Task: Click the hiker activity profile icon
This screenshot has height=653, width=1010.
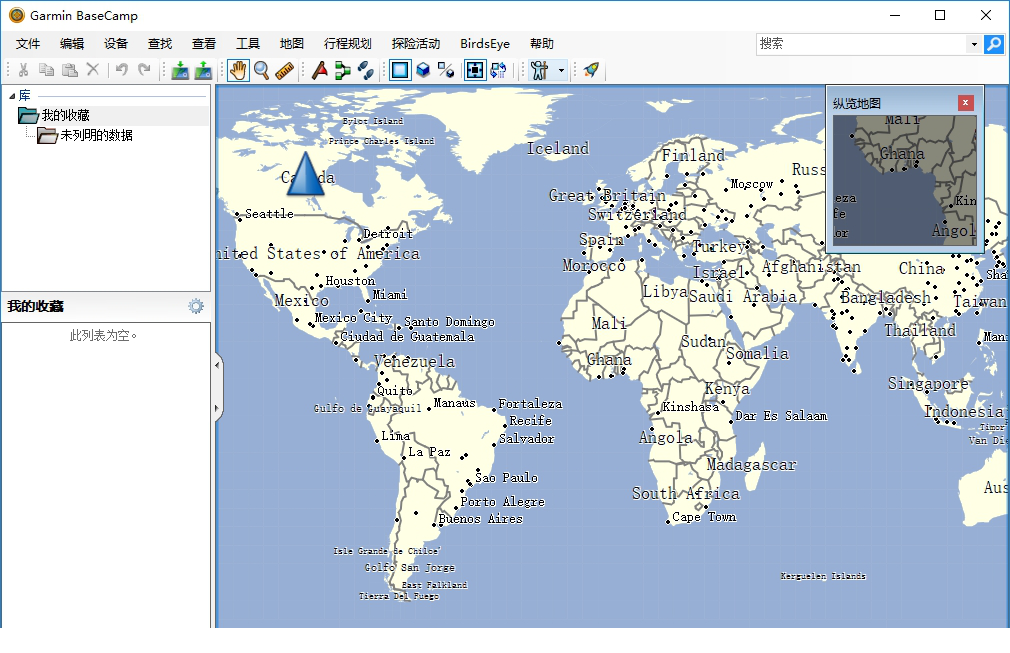Action: click(x=540, y=70)
